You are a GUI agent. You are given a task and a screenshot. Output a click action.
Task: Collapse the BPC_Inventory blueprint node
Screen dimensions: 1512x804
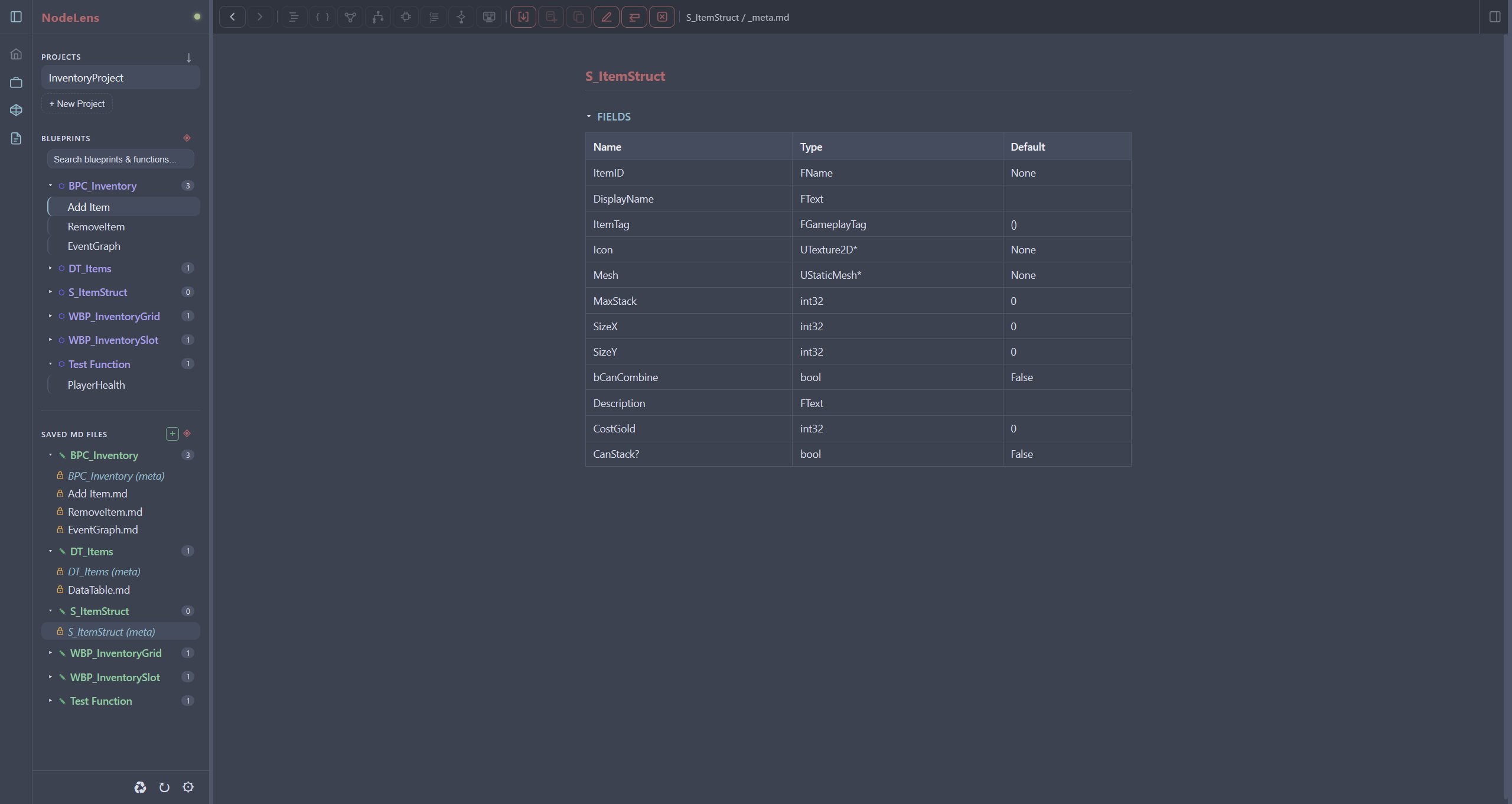pyautogui.click(x=50, y=185)
